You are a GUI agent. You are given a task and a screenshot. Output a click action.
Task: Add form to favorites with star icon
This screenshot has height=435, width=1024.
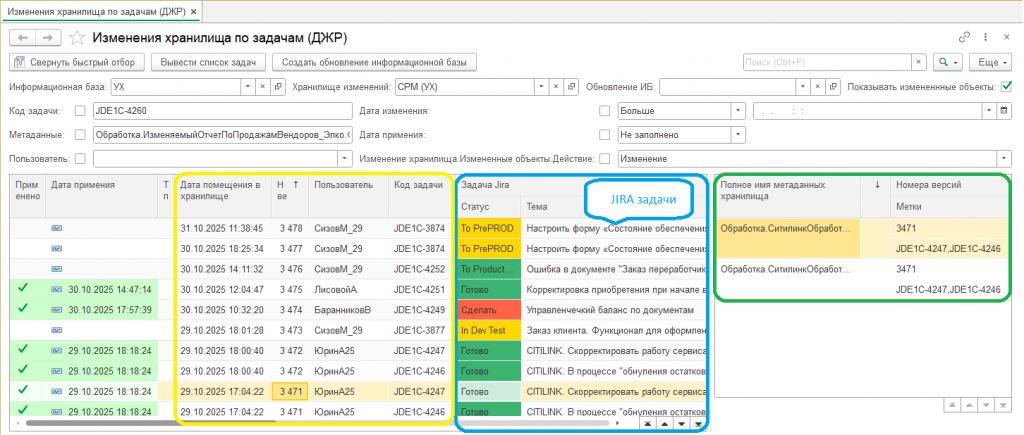tap(77, 37)
